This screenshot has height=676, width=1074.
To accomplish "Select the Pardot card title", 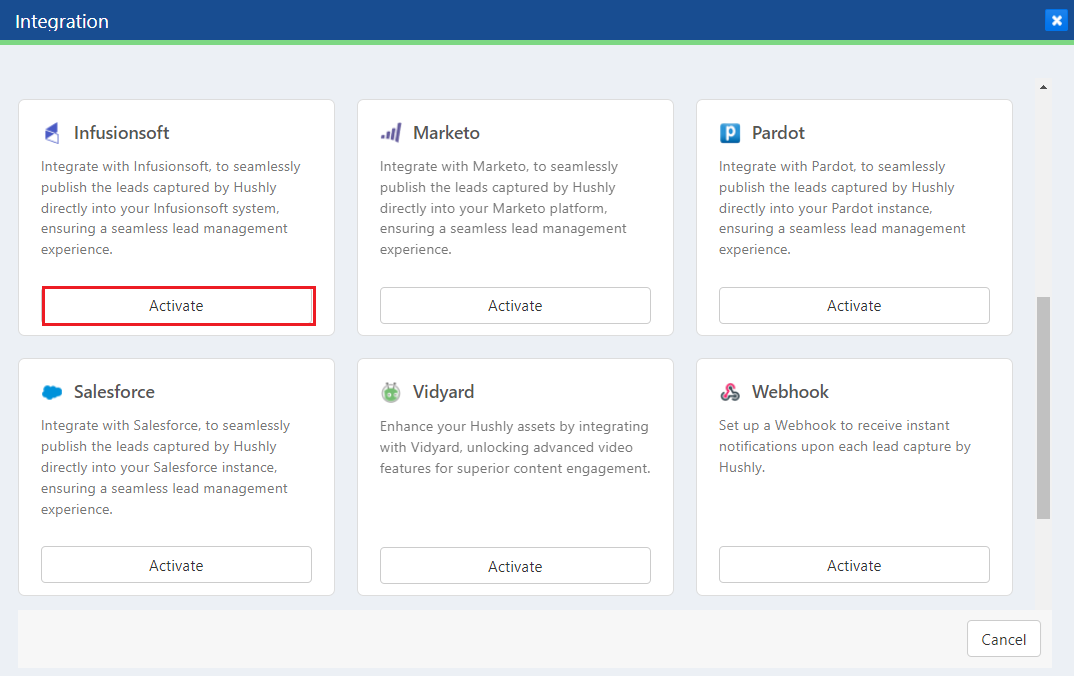I will pyautogui.click(x=778, y=133).
